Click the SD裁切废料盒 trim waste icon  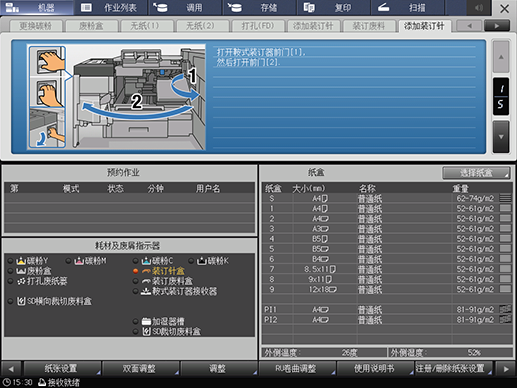click(x=146, y=332)
